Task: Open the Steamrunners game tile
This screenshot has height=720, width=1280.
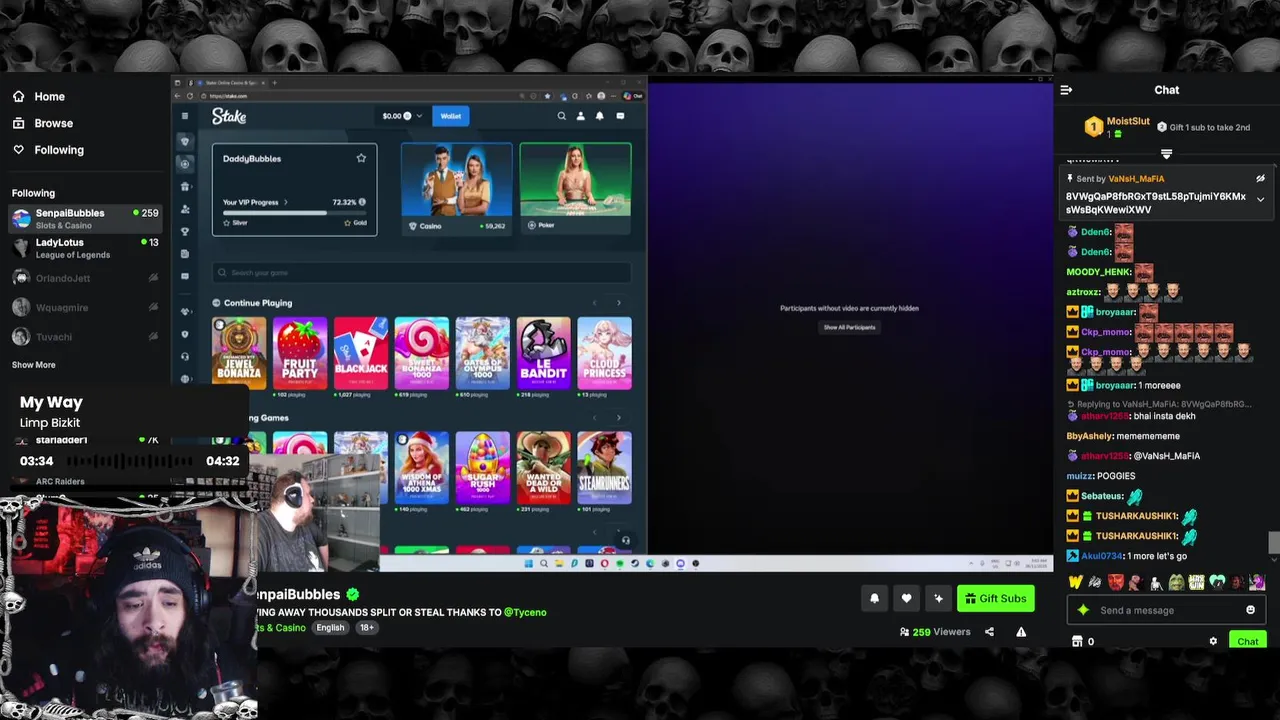Action: click(x=604, y=468)
